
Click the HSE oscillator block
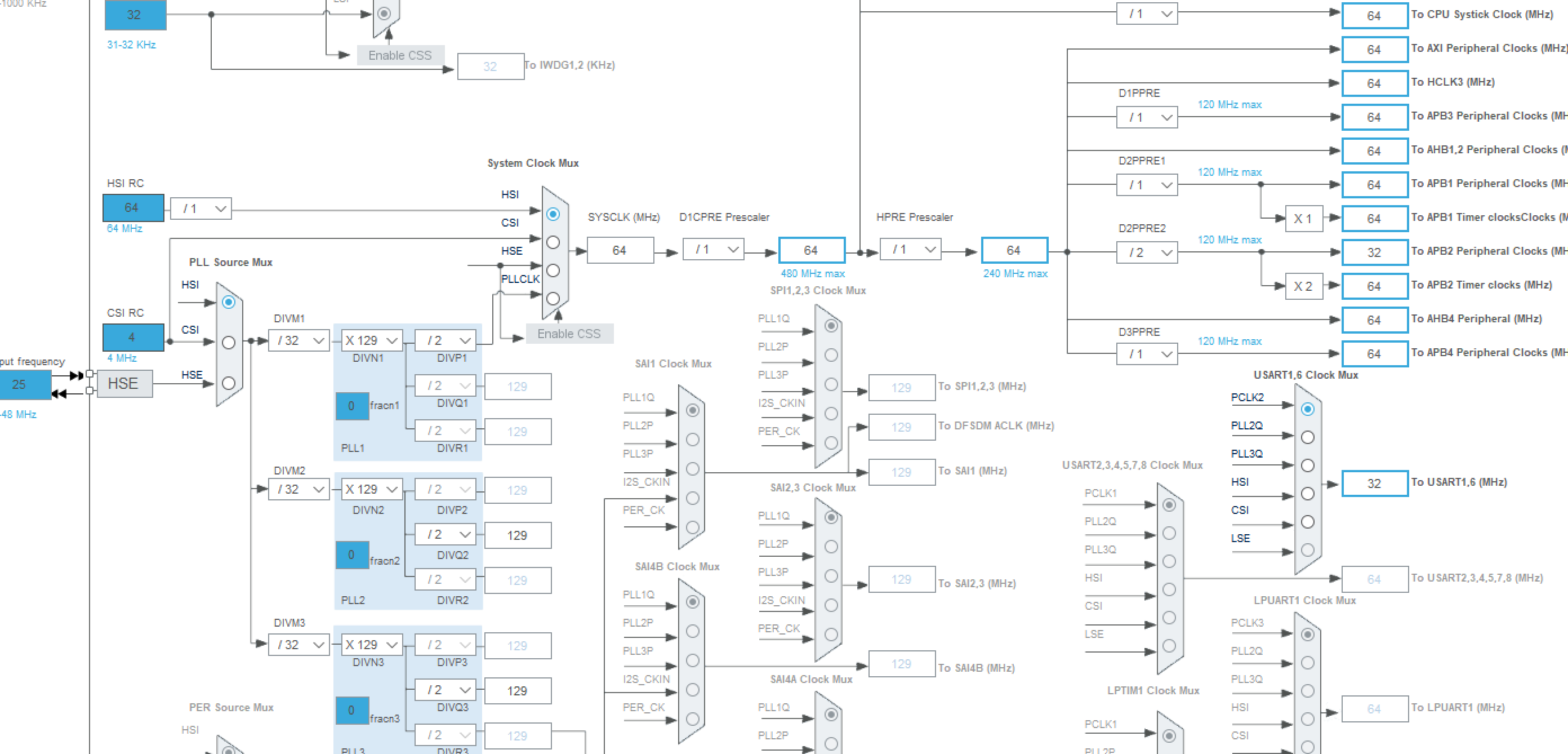coord(123,384)
